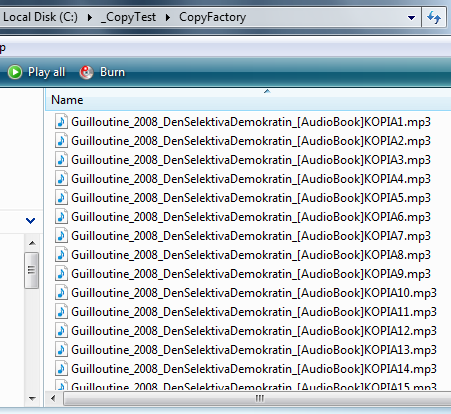Click the music icon of KOPIA7.mp3
Viewport: 451px width, 414px height.
[x=61, y=236]
